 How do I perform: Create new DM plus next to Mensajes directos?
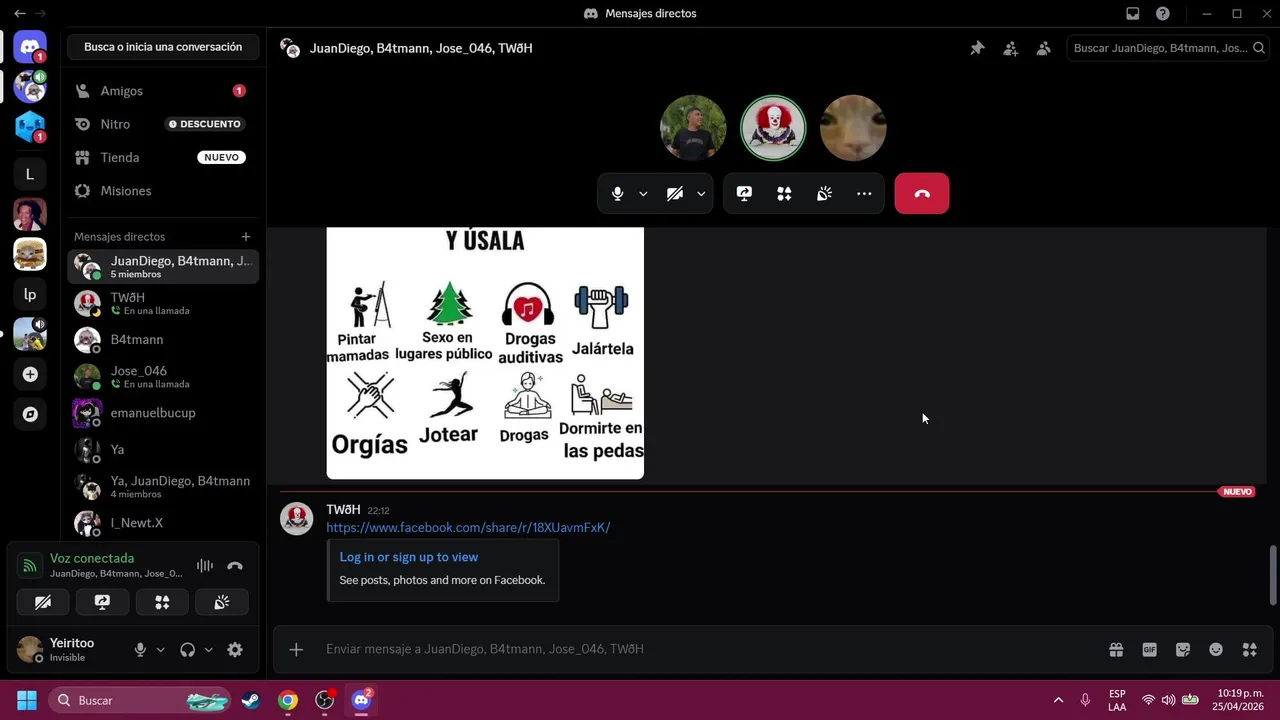point(245,237)
